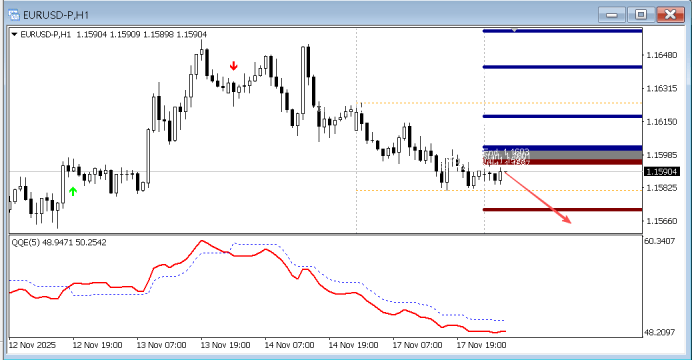The height and width of the screenshot is (360, 692).
Task: Click the 13 Nov 19:00 time label
Action: click(226, 345)
